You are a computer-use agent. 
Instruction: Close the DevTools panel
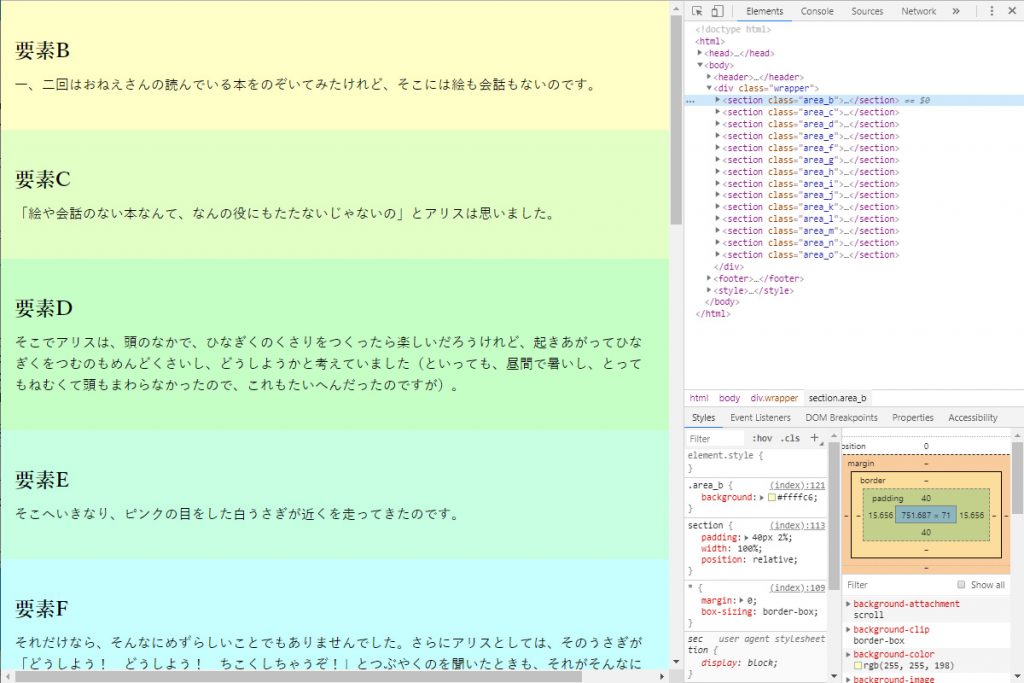coord(1012,11)
